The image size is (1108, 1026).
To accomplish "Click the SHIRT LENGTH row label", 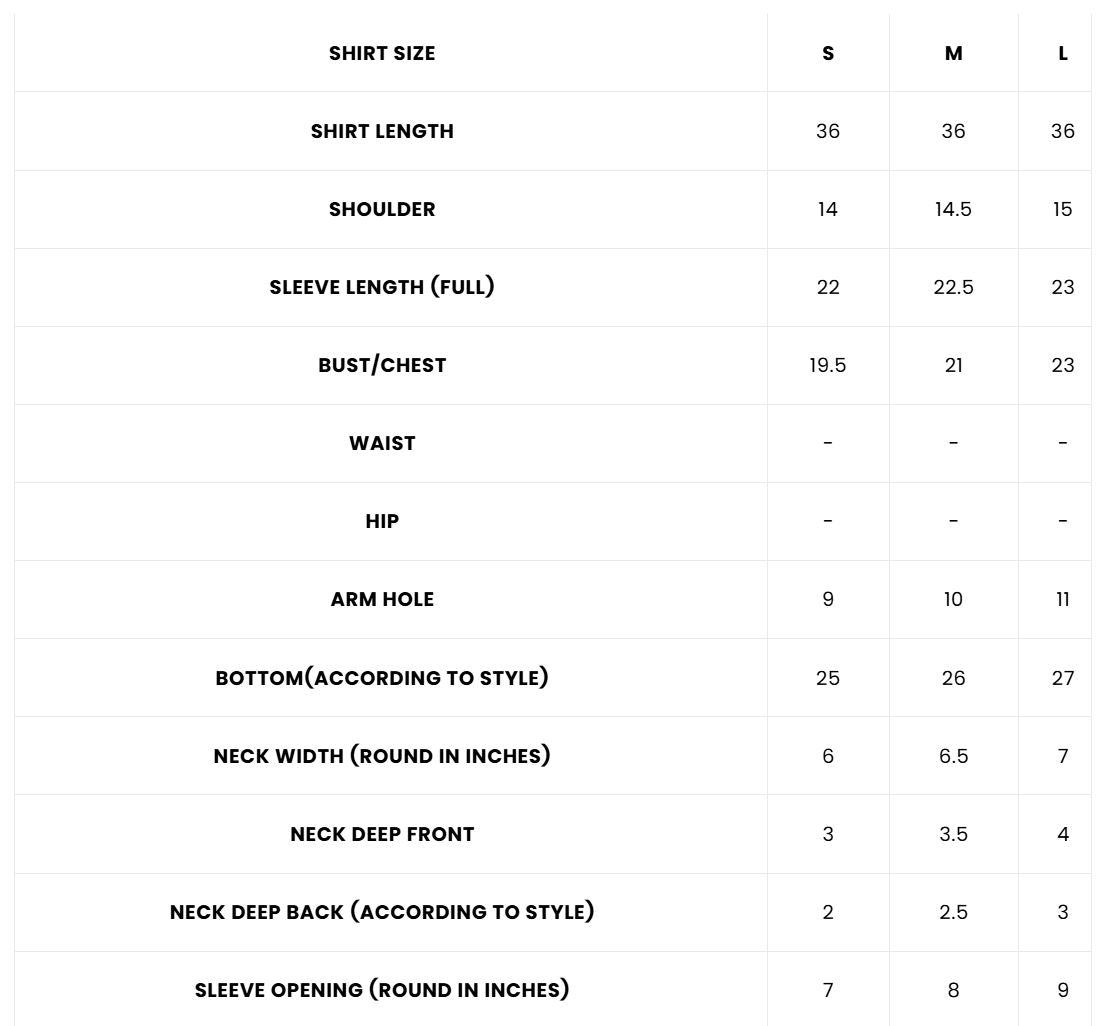I will coord(382,132).
